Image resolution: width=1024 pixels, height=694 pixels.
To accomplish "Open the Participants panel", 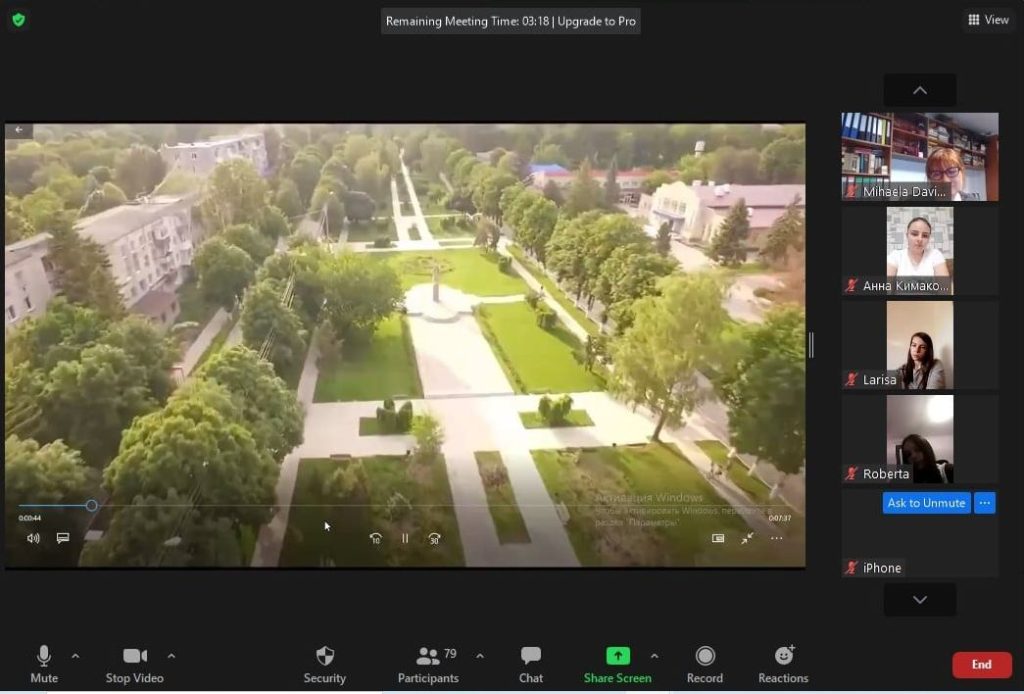I will [x=428, y=665].
